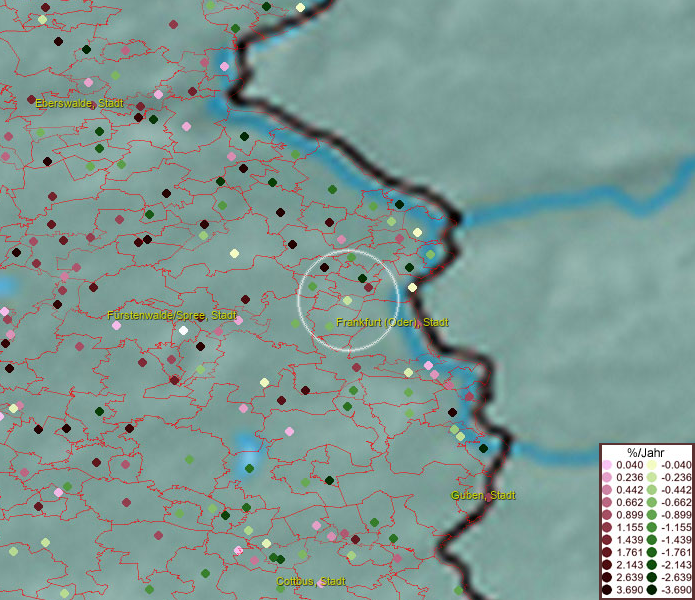
Task: Click the legend value 1.761
Action: [629, 552]
